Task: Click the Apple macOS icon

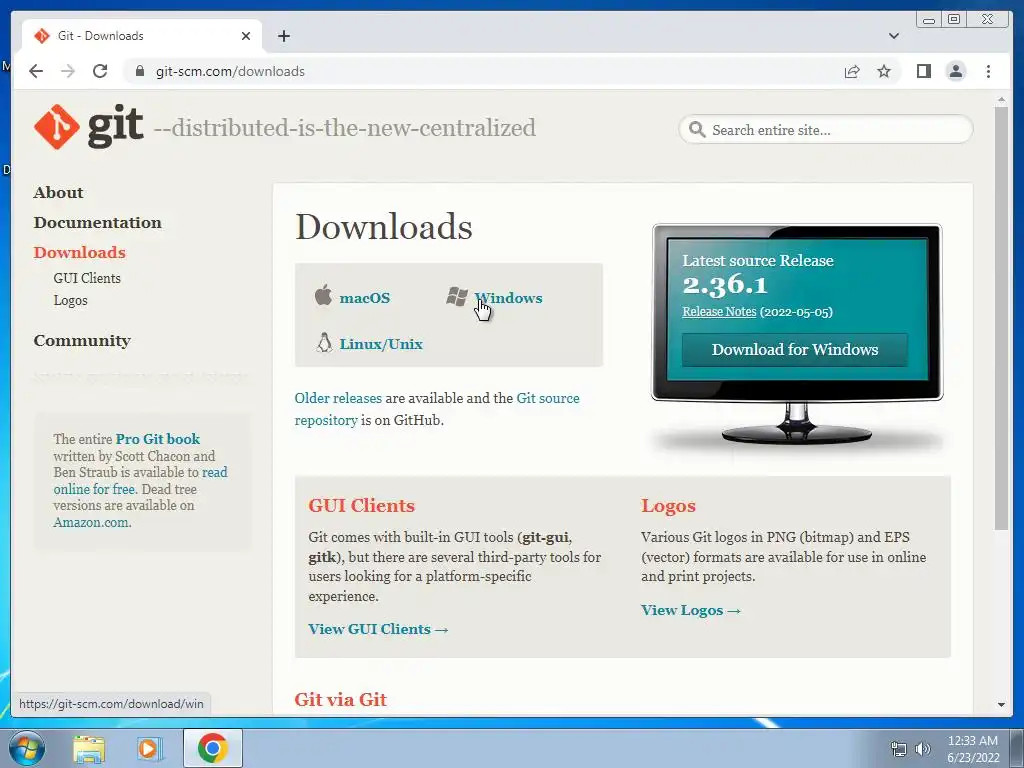Action: tap(323, 295)
